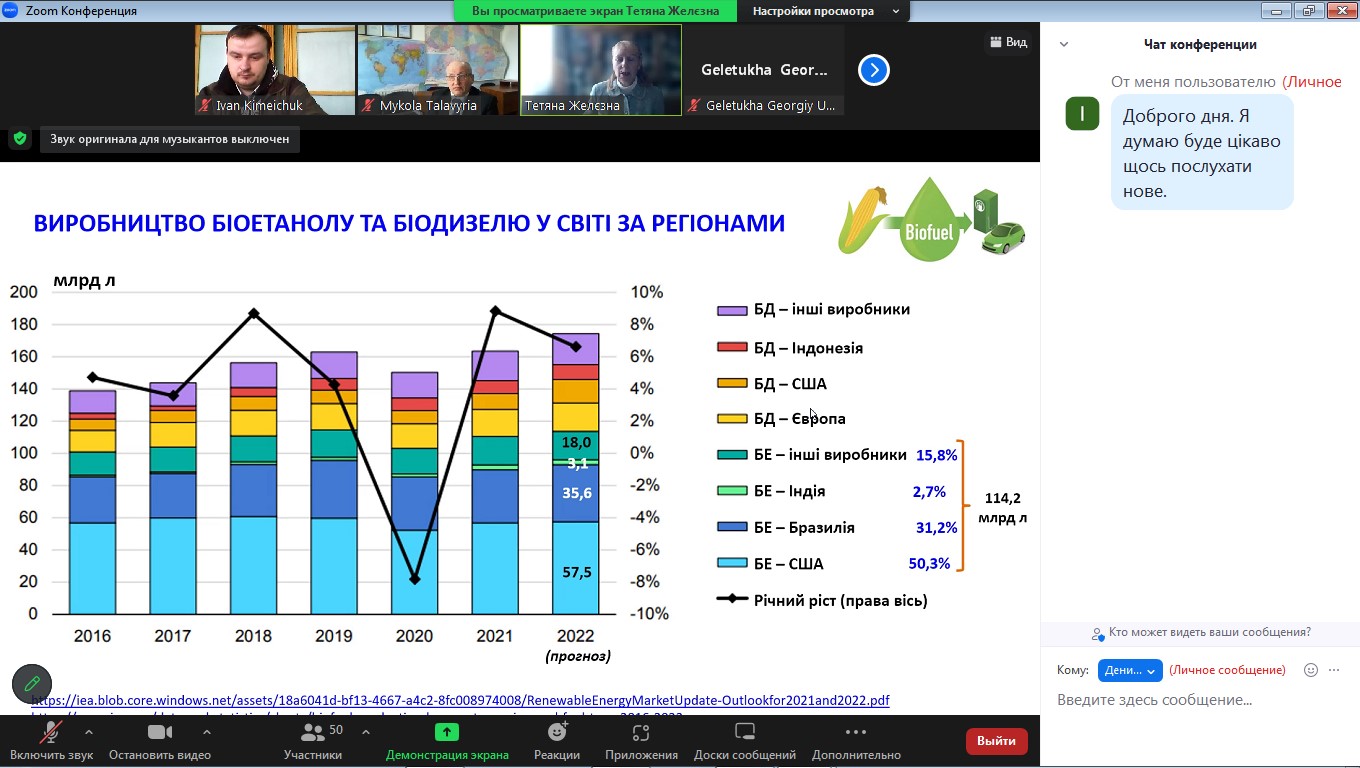Click the Выйти leave button

point(996,741)
